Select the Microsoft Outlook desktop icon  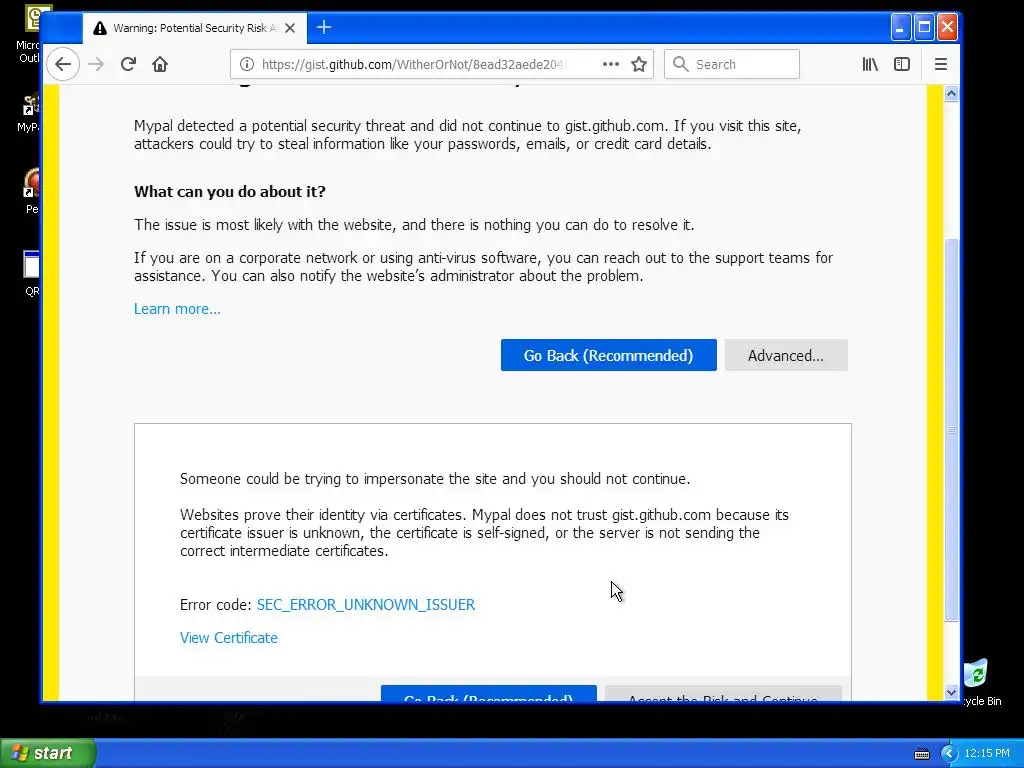click(29, 34)
